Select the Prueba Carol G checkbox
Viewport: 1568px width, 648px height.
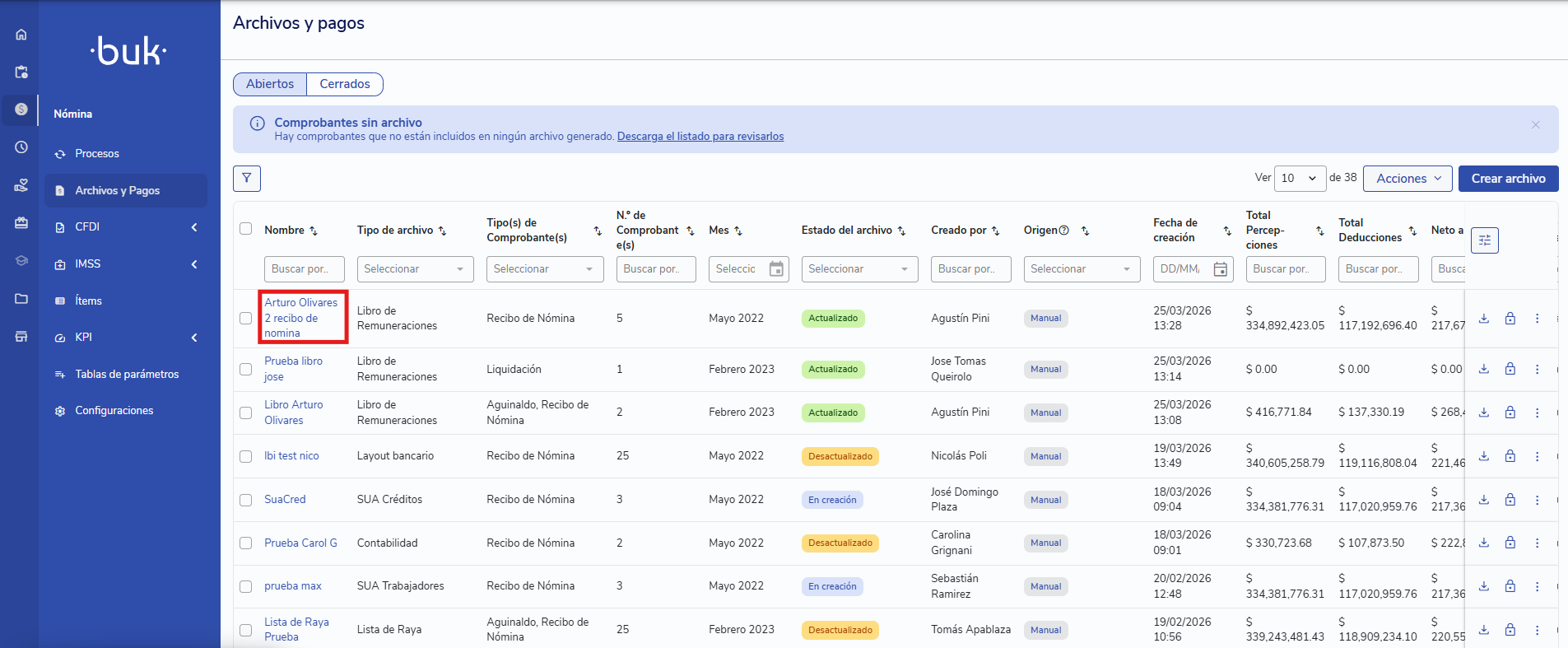click(245, 543)
